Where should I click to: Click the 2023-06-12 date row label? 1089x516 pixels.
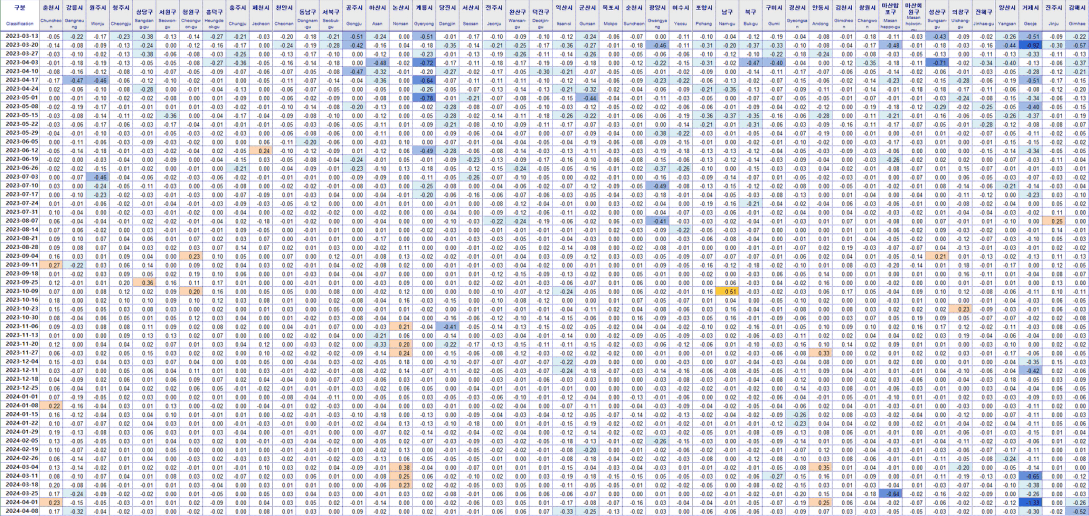click(20, 150)
